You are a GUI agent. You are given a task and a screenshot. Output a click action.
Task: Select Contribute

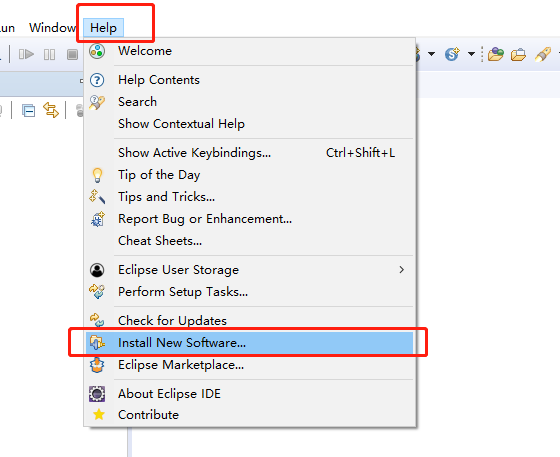pyautogui.click(x=250, y=415)
